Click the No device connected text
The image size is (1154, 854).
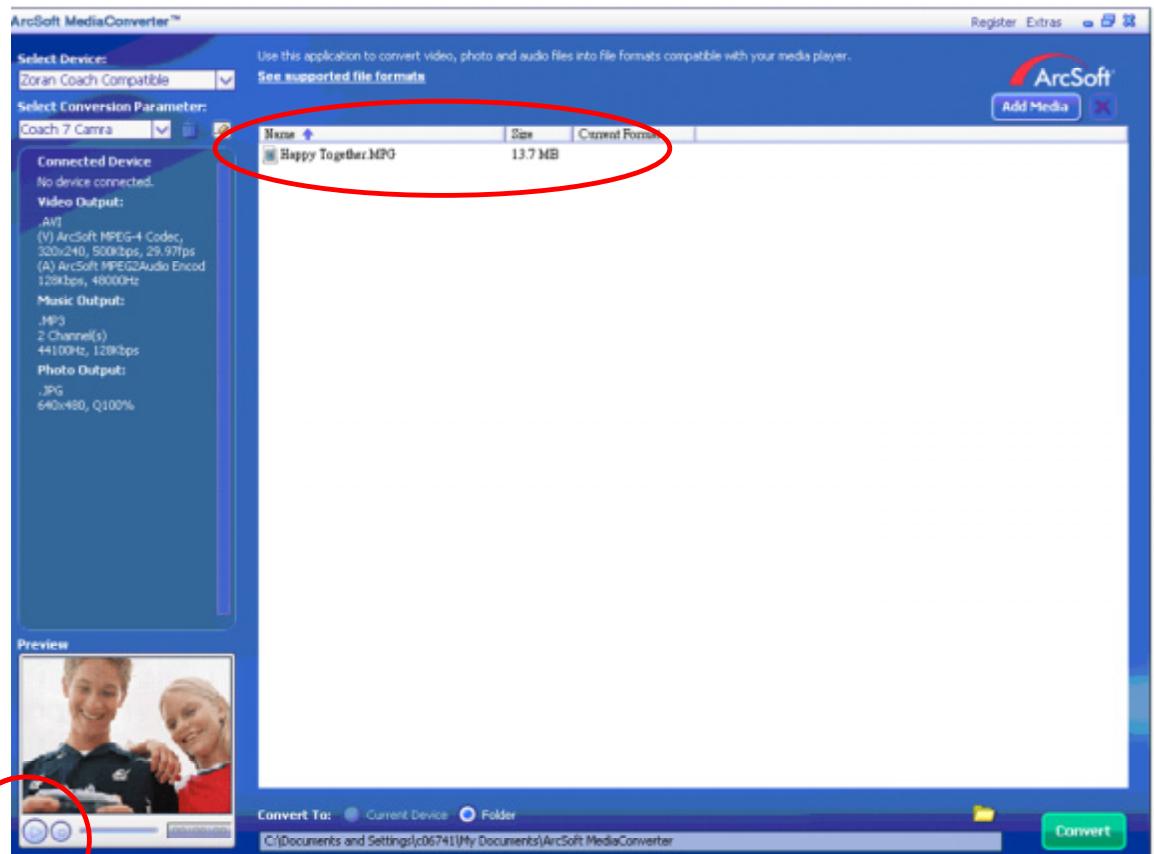pos(95,182)
